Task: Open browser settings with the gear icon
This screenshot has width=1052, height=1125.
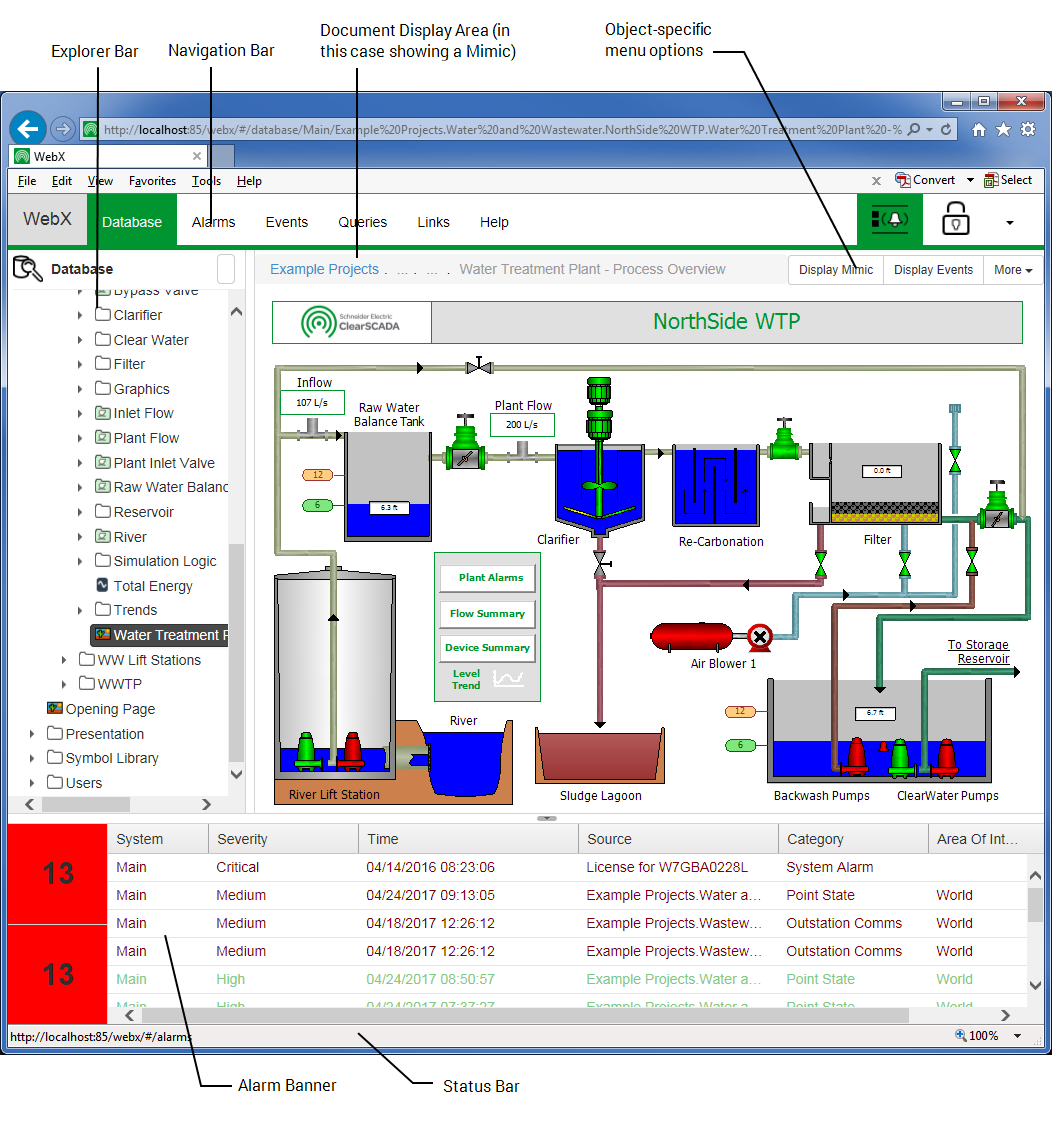Action: [x=1029, y=129]
